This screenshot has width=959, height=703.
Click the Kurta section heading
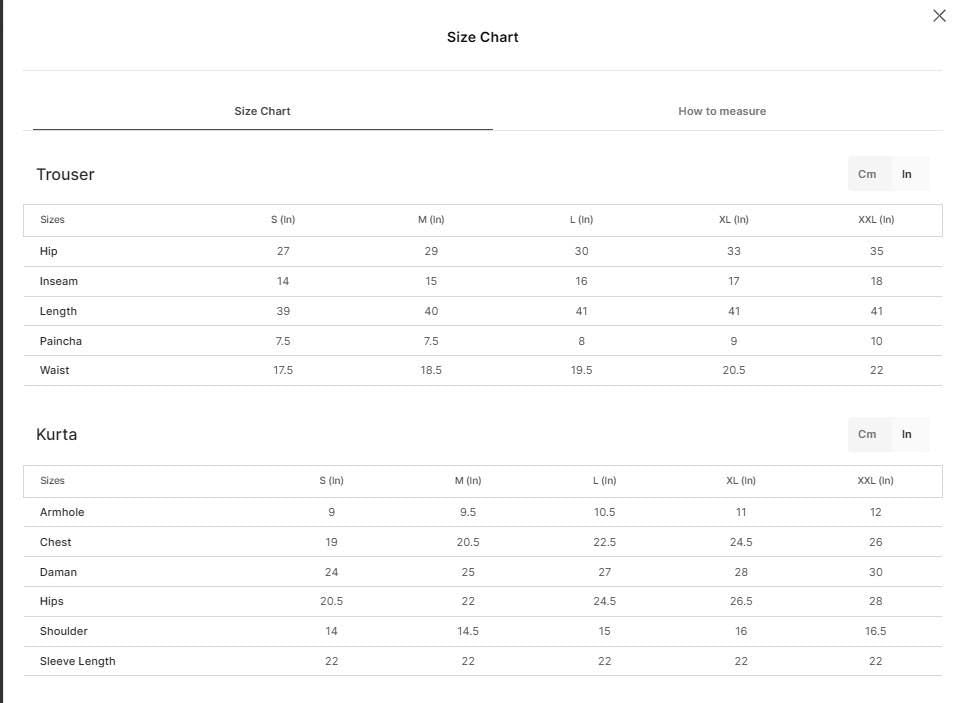click(x=56, y=434)
